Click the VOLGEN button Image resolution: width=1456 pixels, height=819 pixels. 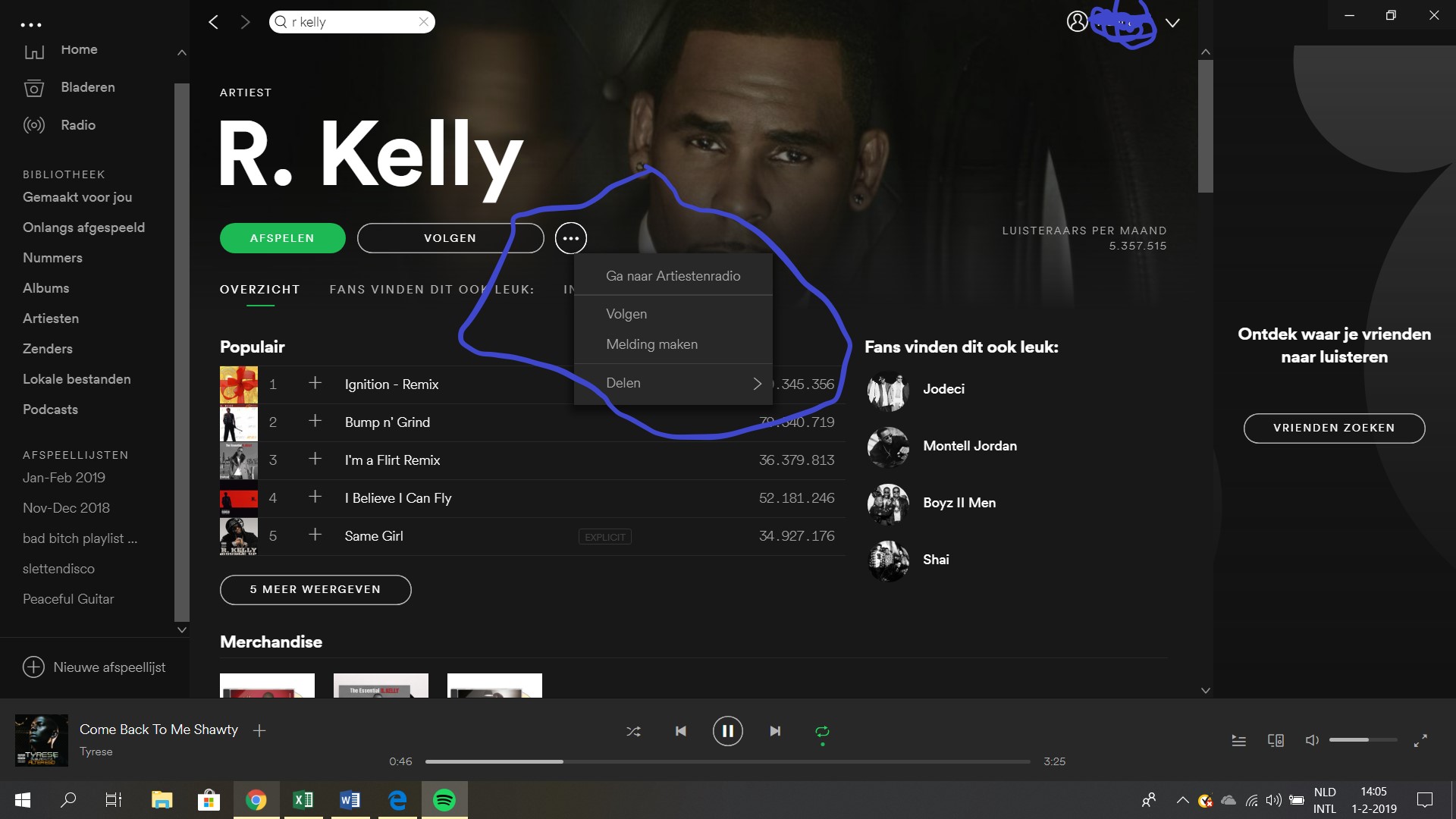450,238
